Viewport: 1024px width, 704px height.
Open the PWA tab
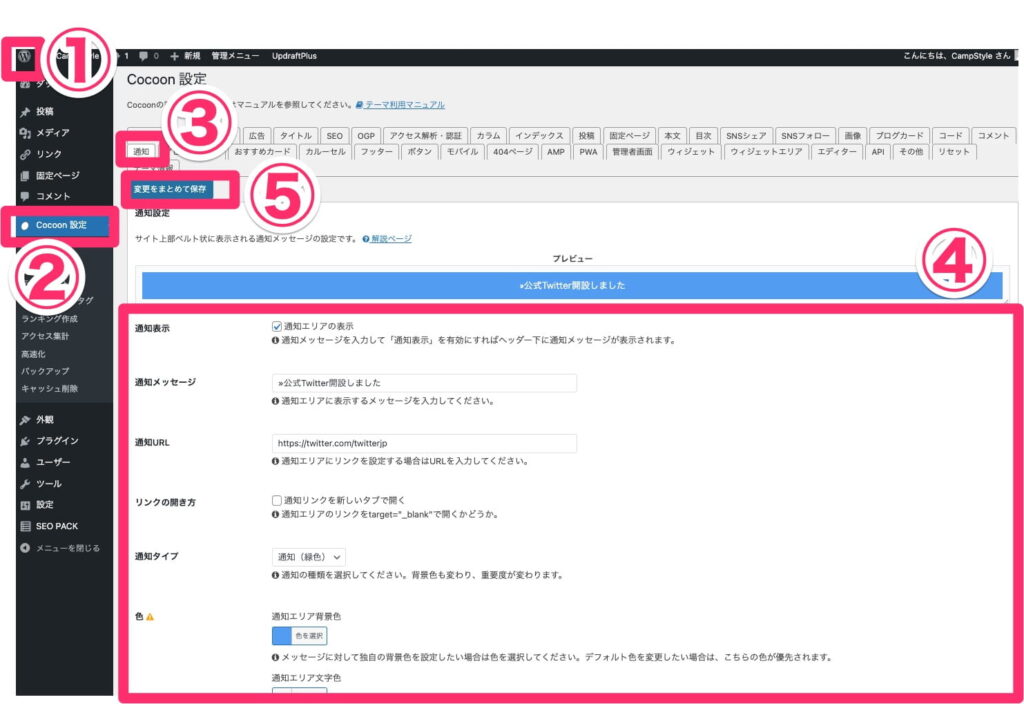pyautogui.click(x=588, y=152)
